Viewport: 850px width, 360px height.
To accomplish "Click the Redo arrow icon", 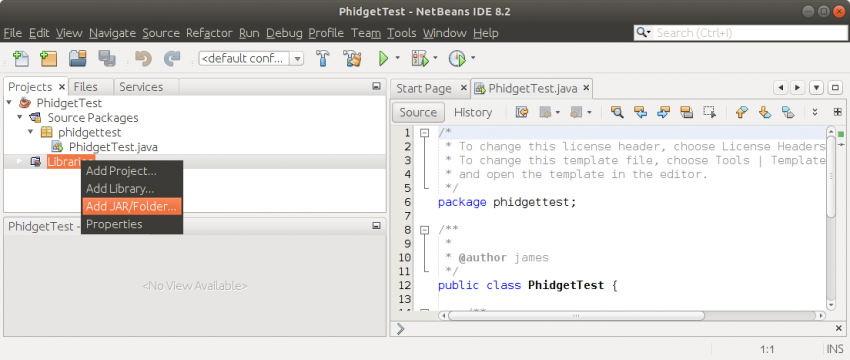I will point(172,58).
